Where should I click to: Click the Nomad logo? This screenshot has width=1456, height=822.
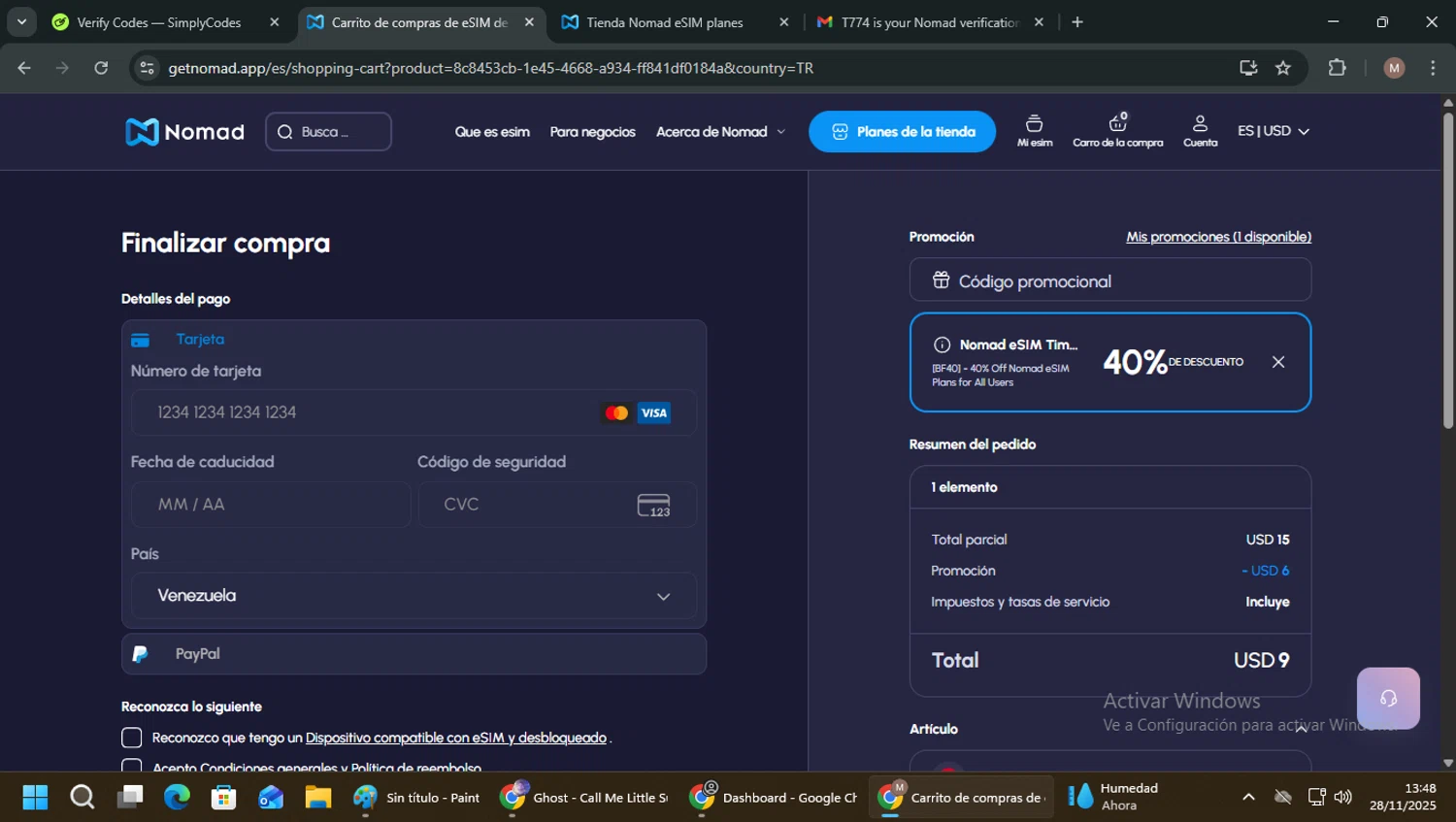(x=184, y=132)
